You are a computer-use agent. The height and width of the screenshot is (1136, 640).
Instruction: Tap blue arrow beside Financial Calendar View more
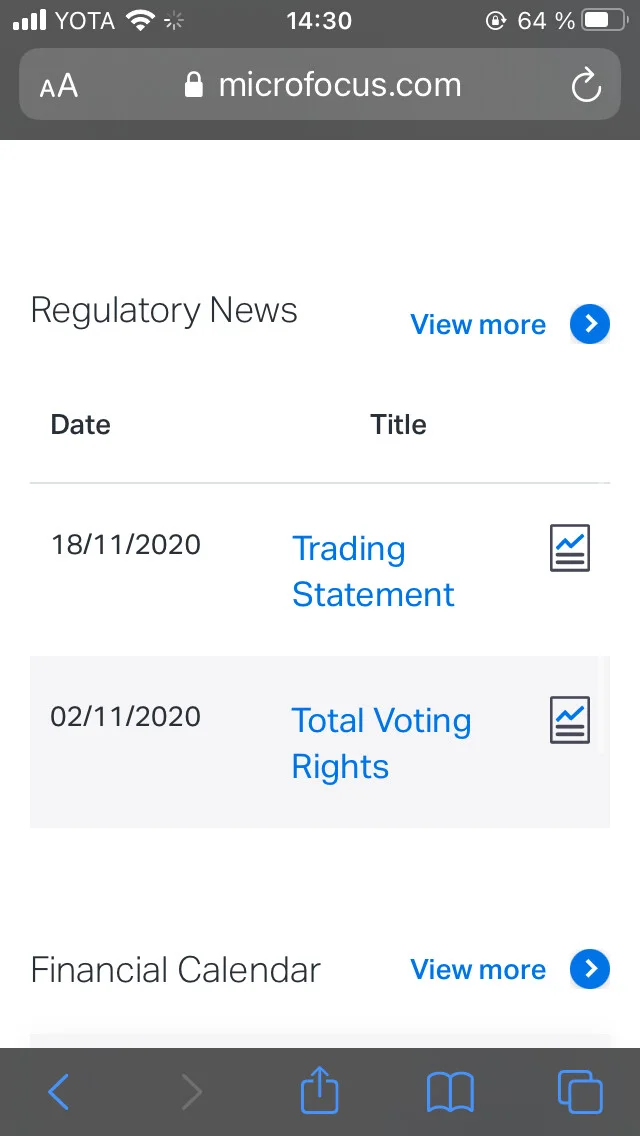point(590,969)
